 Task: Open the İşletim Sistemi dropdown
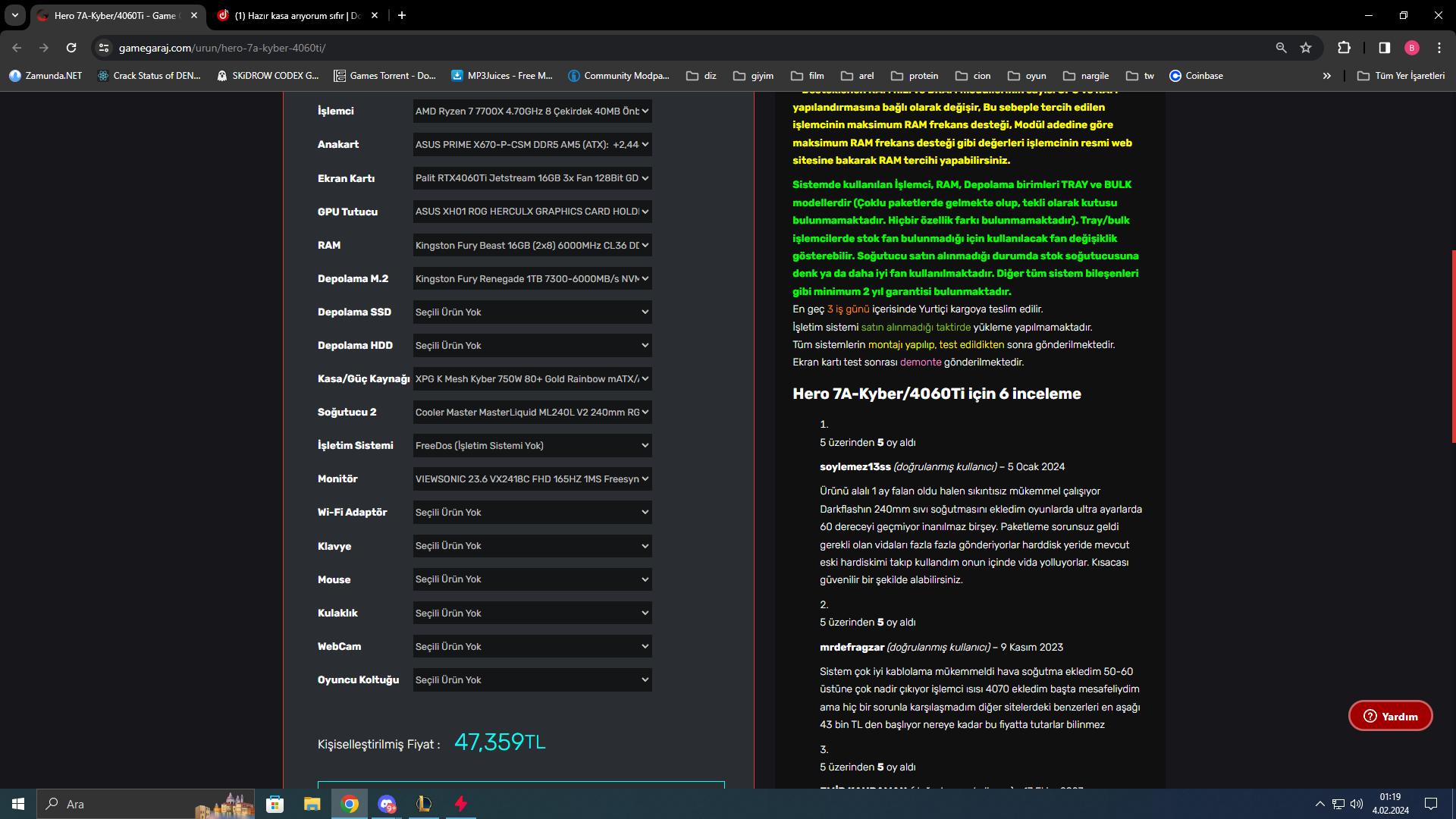(x=532, y=445)
